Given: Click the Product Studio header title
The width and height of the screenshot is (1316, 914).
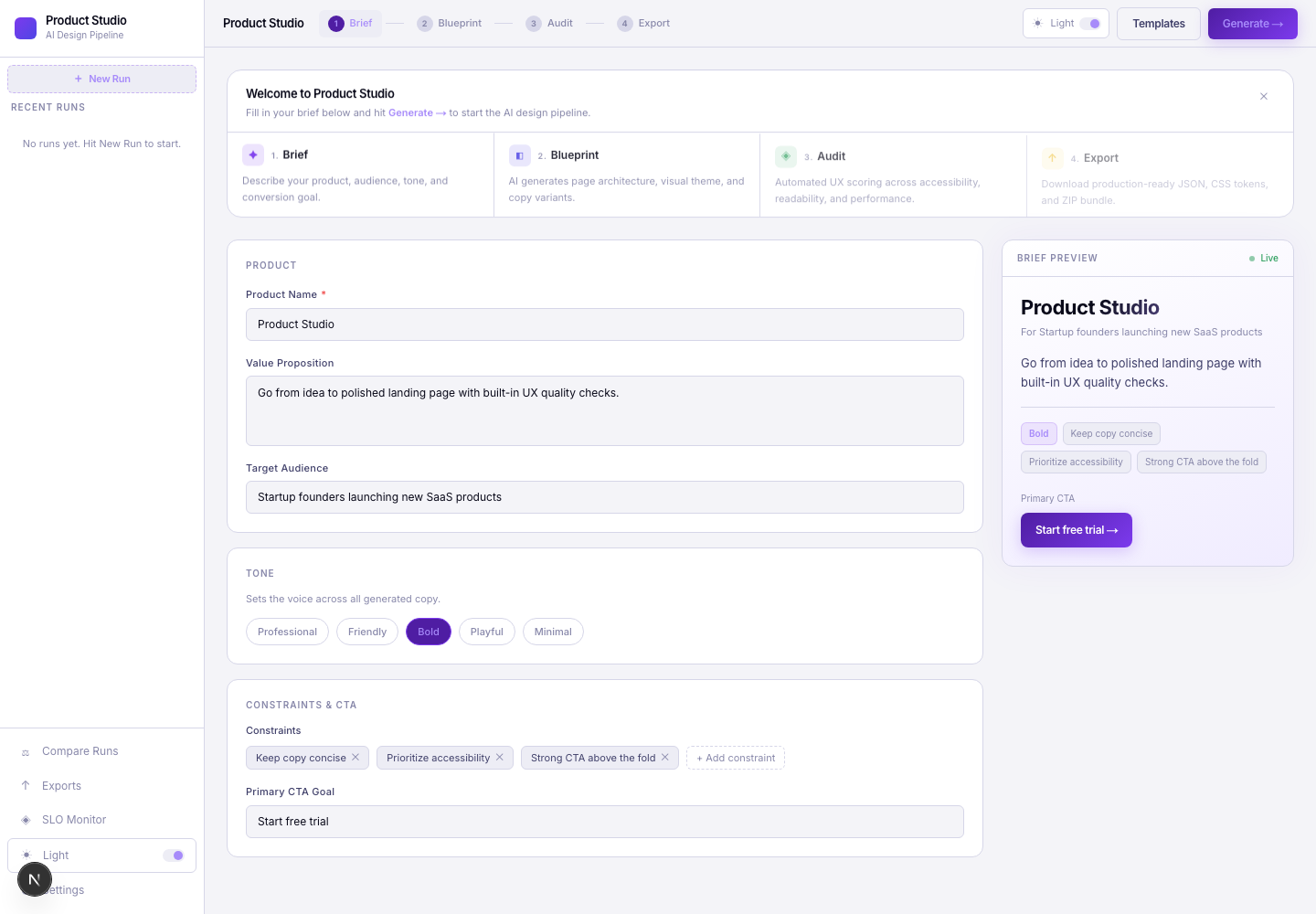Looking at the screenshot, I should pos(263,24).
